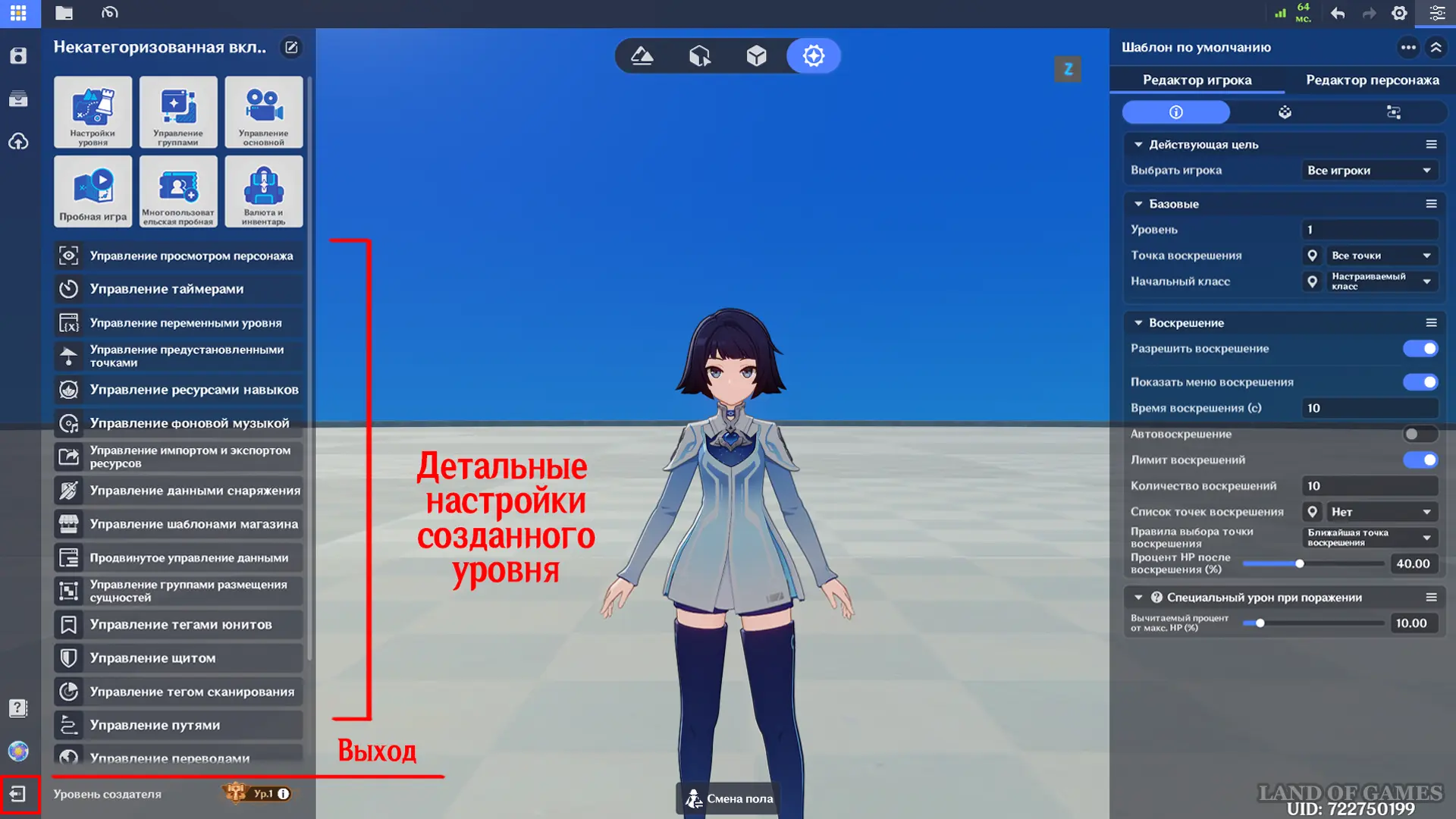Open Выбрать игрока dropdown

[x=1369, y=171]
